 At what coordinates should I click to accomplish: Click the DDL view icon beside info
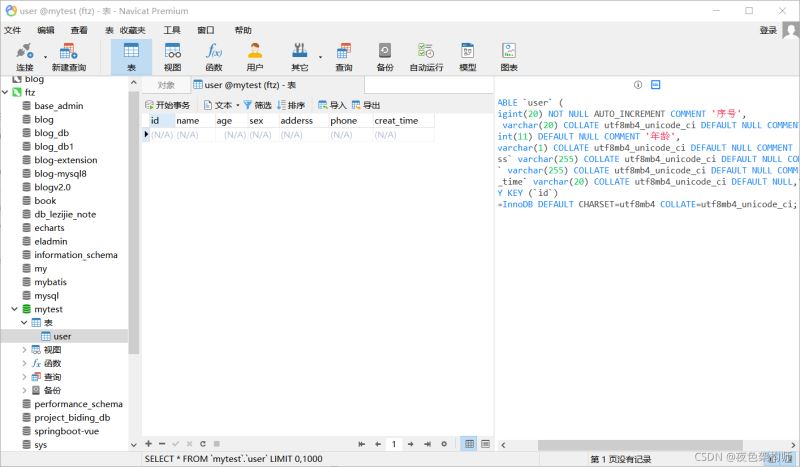click(656, 85)
